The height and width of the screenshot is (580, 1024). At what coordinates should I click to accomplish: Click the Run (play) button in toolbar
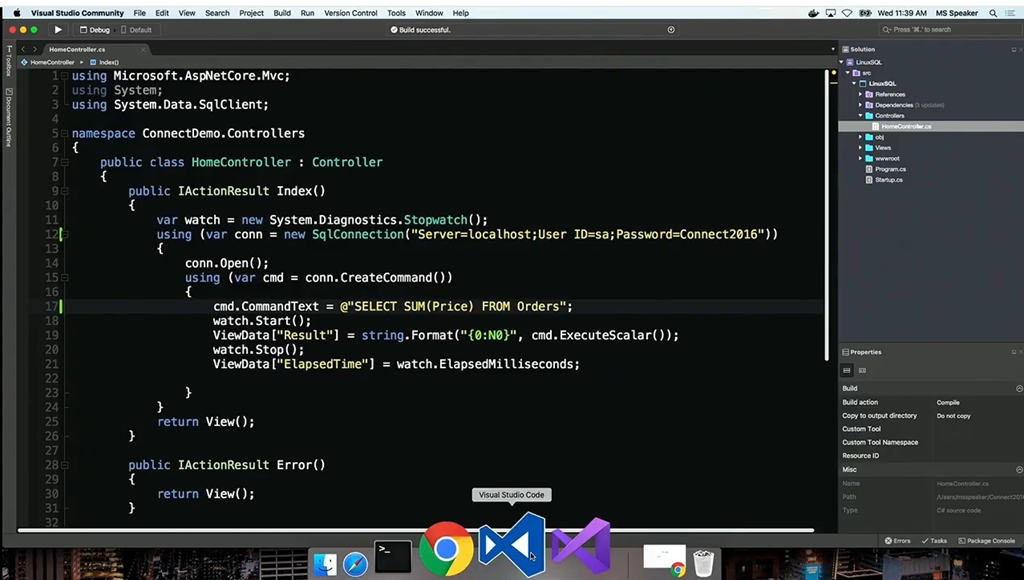(58, 30)
